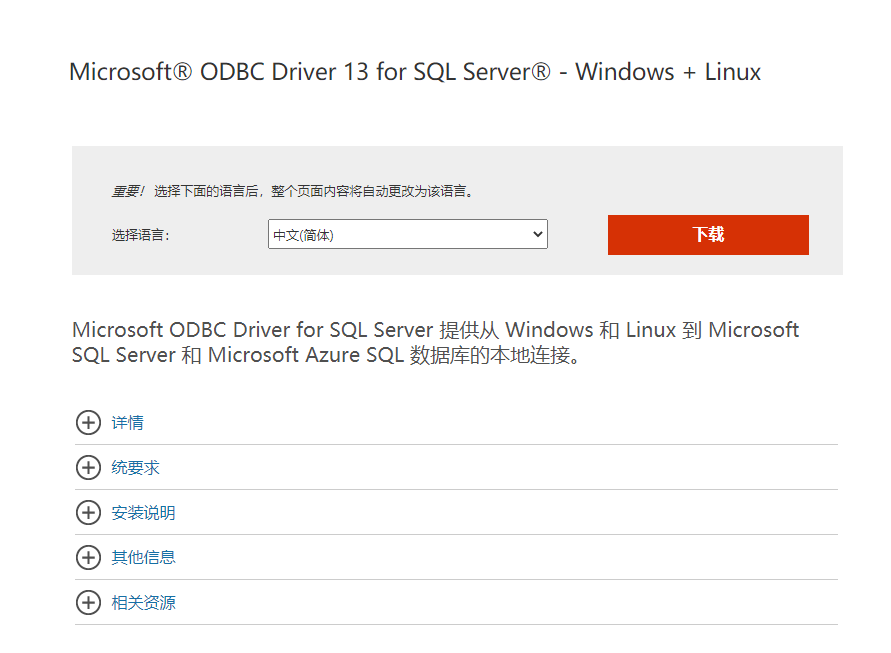Click inside the language selection field
891x653 pixels.
(400, 233)
